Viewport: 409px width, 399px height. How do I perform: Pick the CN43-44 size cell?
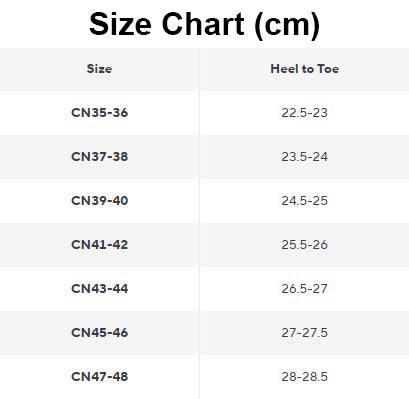pos(99,289)
